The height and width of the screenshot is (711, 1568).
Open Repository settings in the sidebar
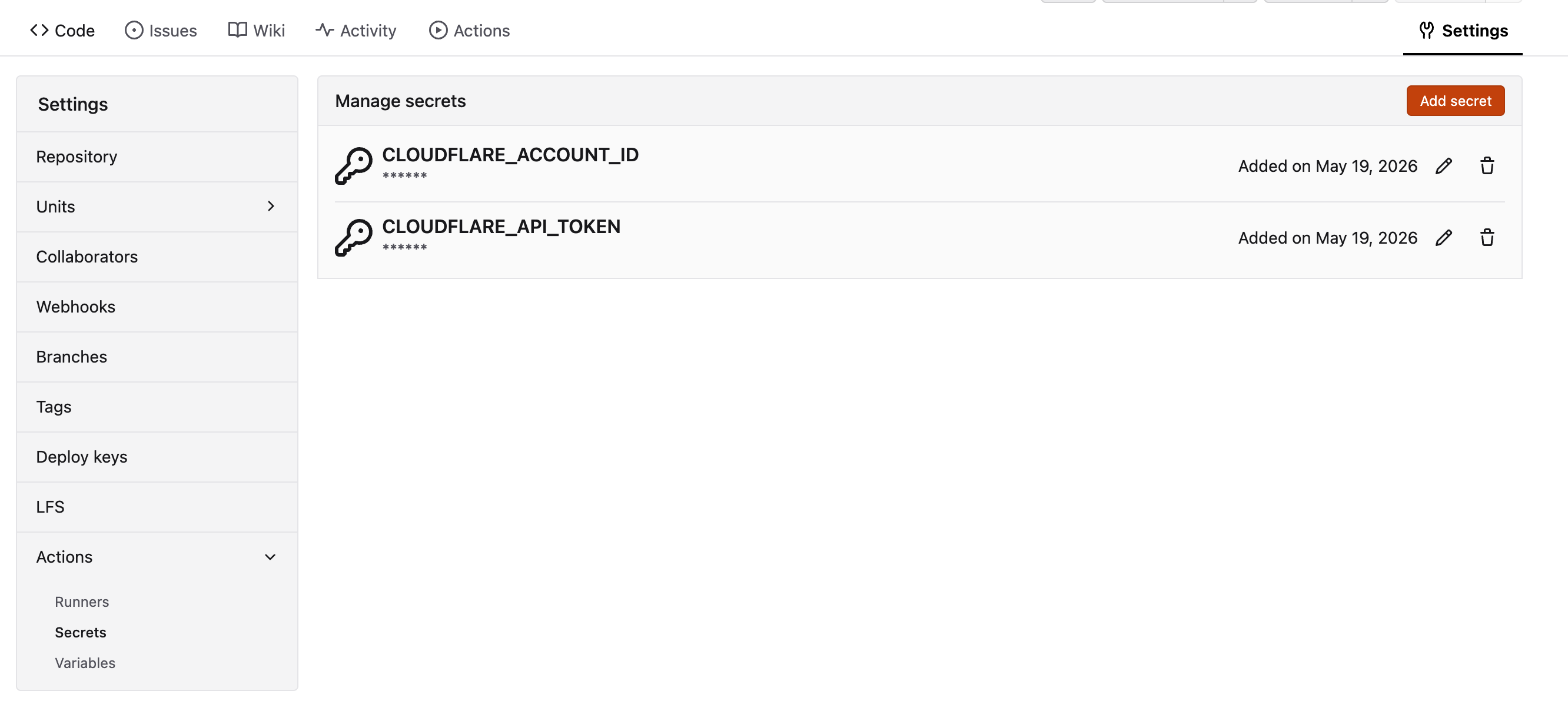(x=157, y=157)
